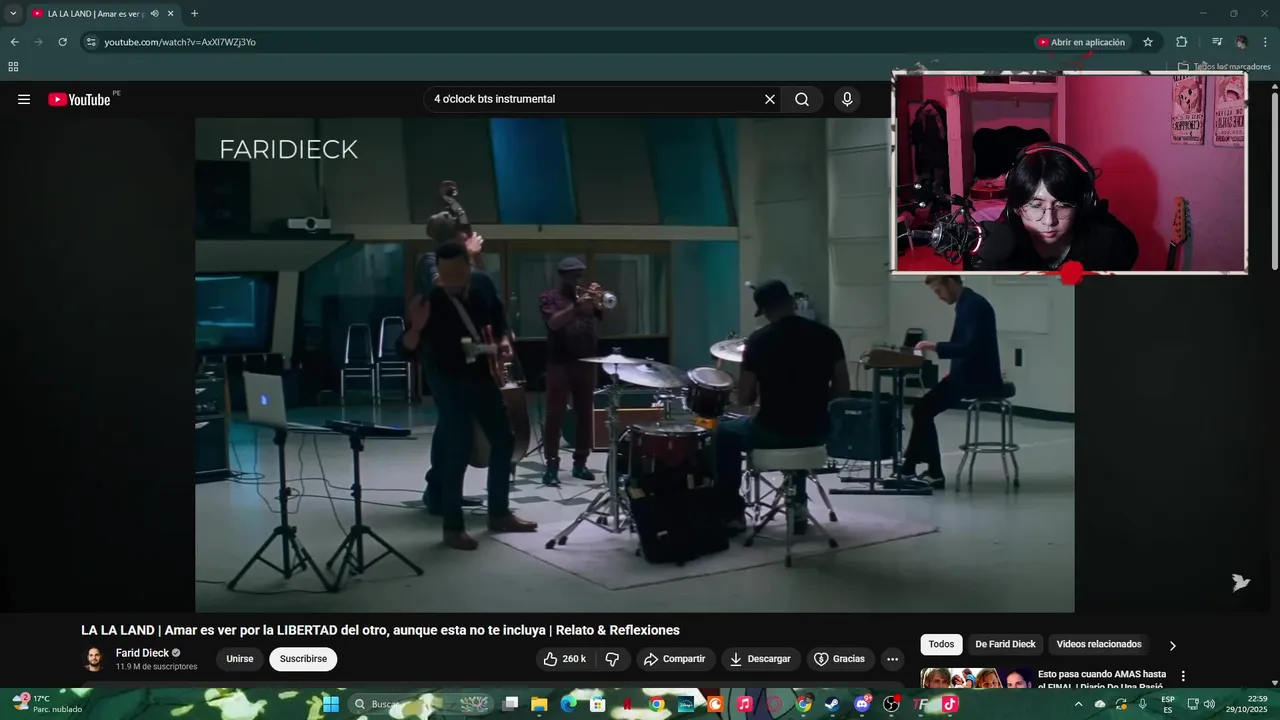Open a new browser tab
The width and height of the screenshot is (1280, 720).
tap(194, 14)
